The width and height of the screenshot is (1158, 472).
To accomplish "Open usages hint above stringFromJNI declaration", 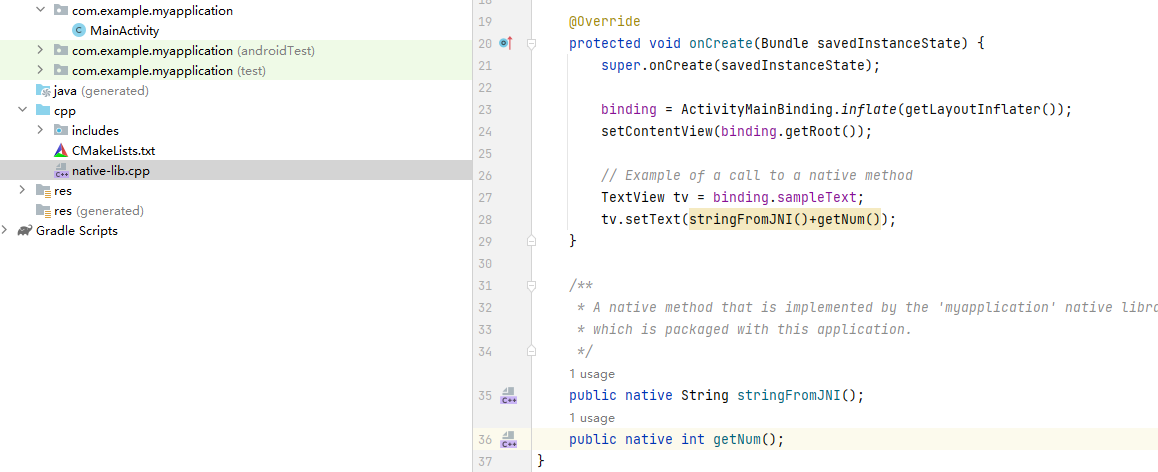I will [592, 374].
